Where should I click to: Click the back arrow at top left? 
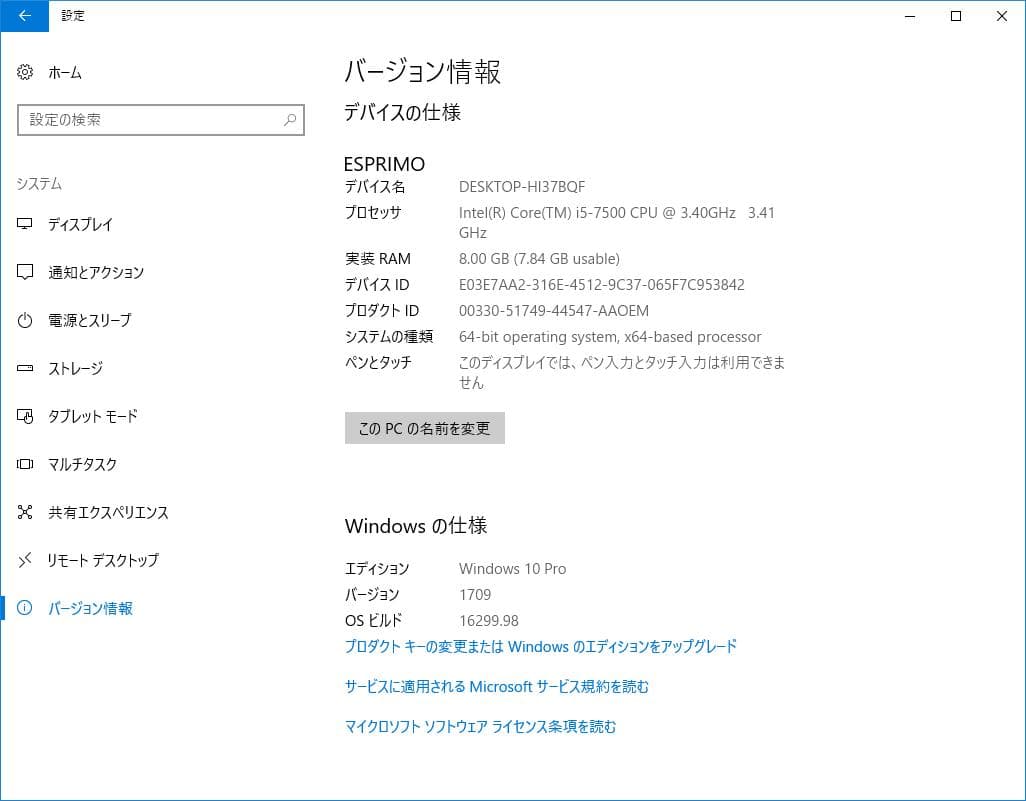coord(24,16)
